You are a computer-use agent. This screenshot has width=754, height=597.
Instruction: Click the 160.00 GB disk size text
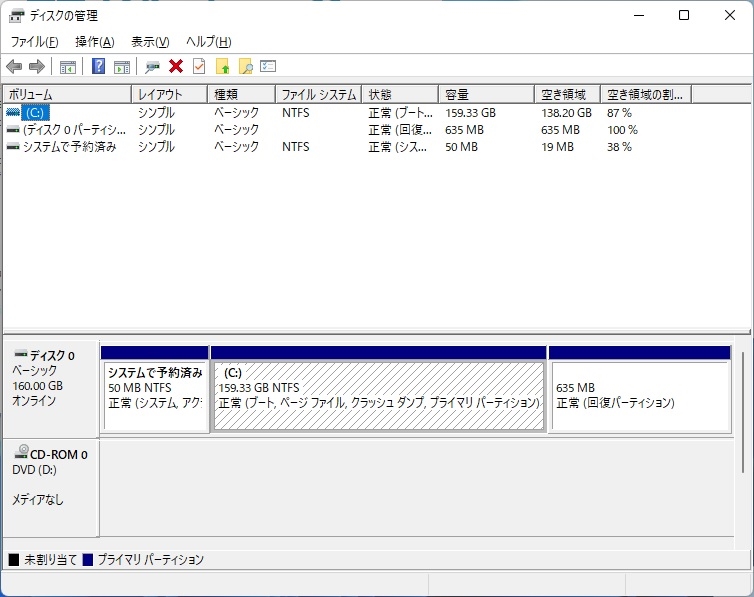click(x=38, y=386)
